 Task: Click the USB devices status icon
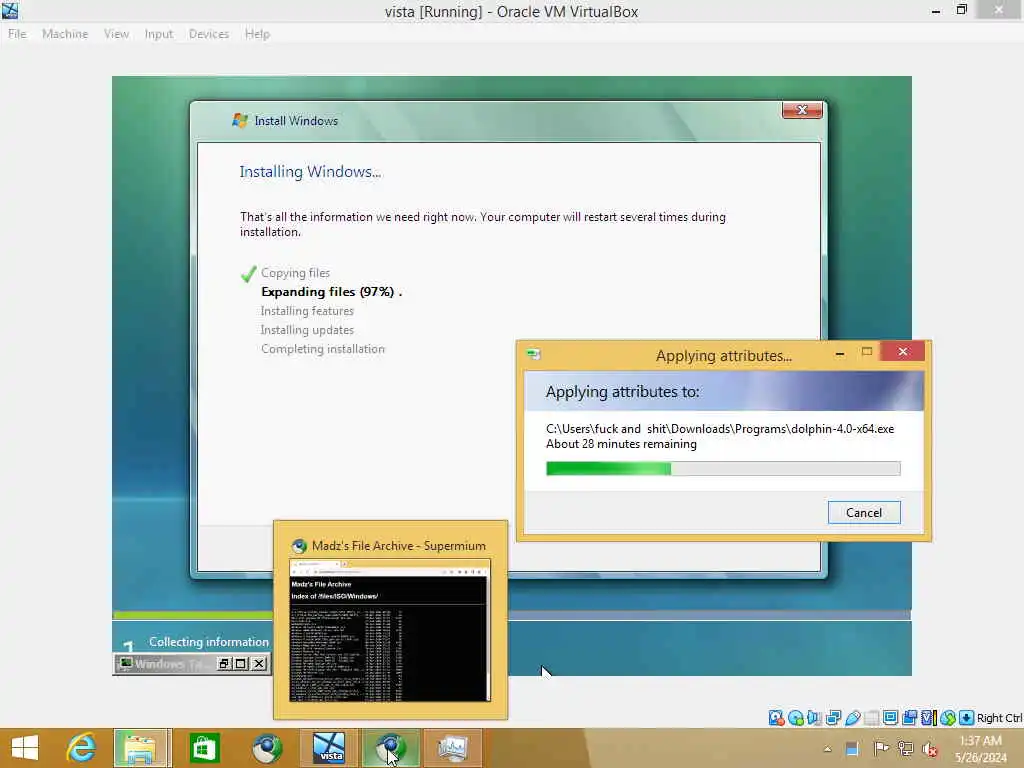click(x=853, y=718)
